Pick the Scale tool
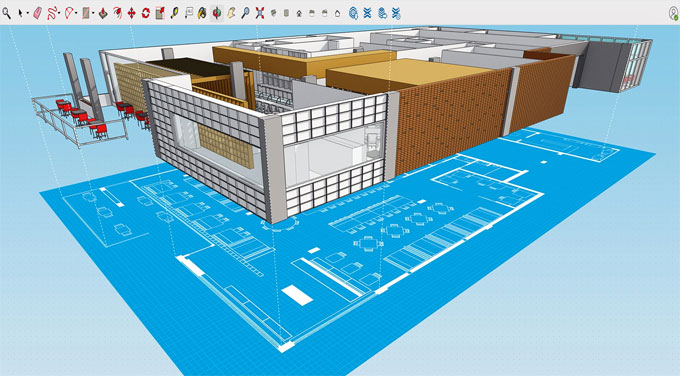The width and height of the screenshot is (680, 376). click(x=160, y=13)
